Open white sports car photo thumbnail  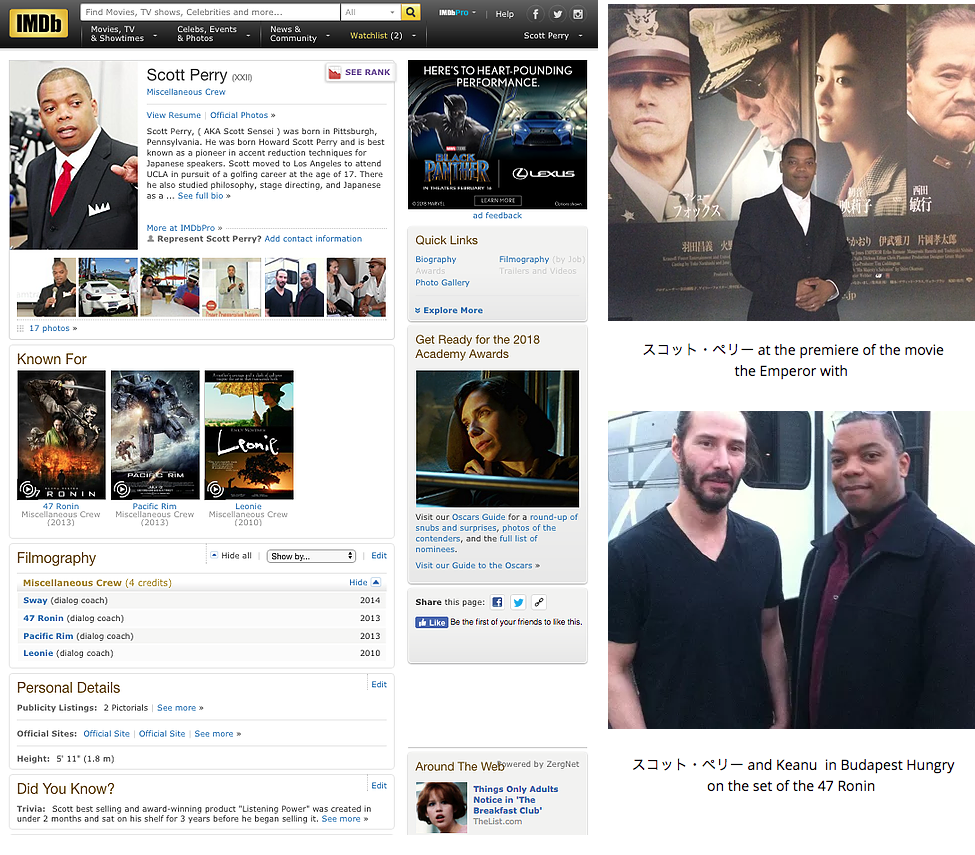[108, 287]
